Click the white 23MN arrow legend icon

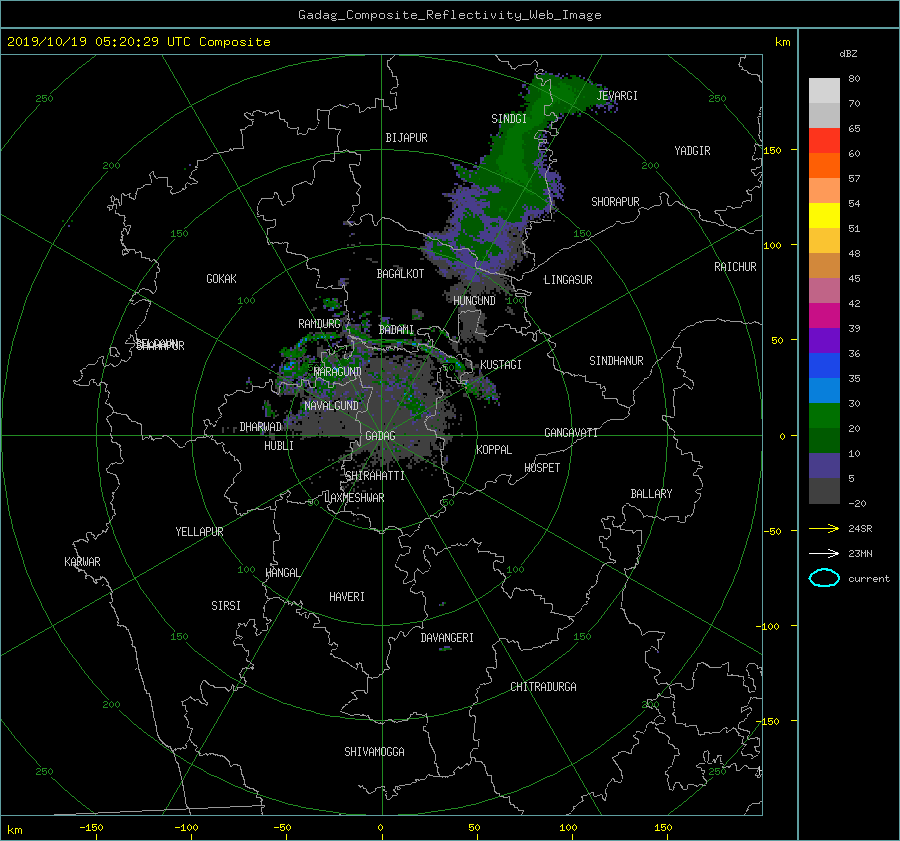824,553
